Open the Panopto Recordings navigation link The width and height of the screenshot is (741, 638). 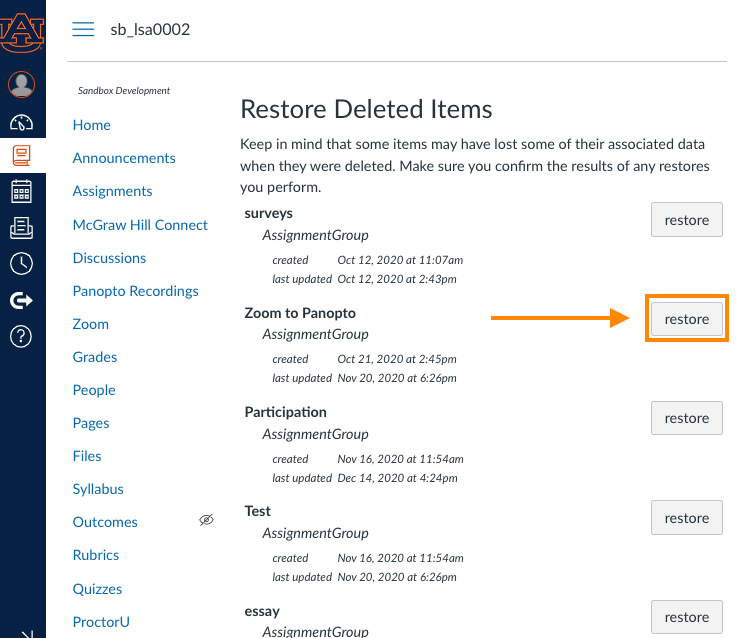pyautogui.click(x=136, y=291)
